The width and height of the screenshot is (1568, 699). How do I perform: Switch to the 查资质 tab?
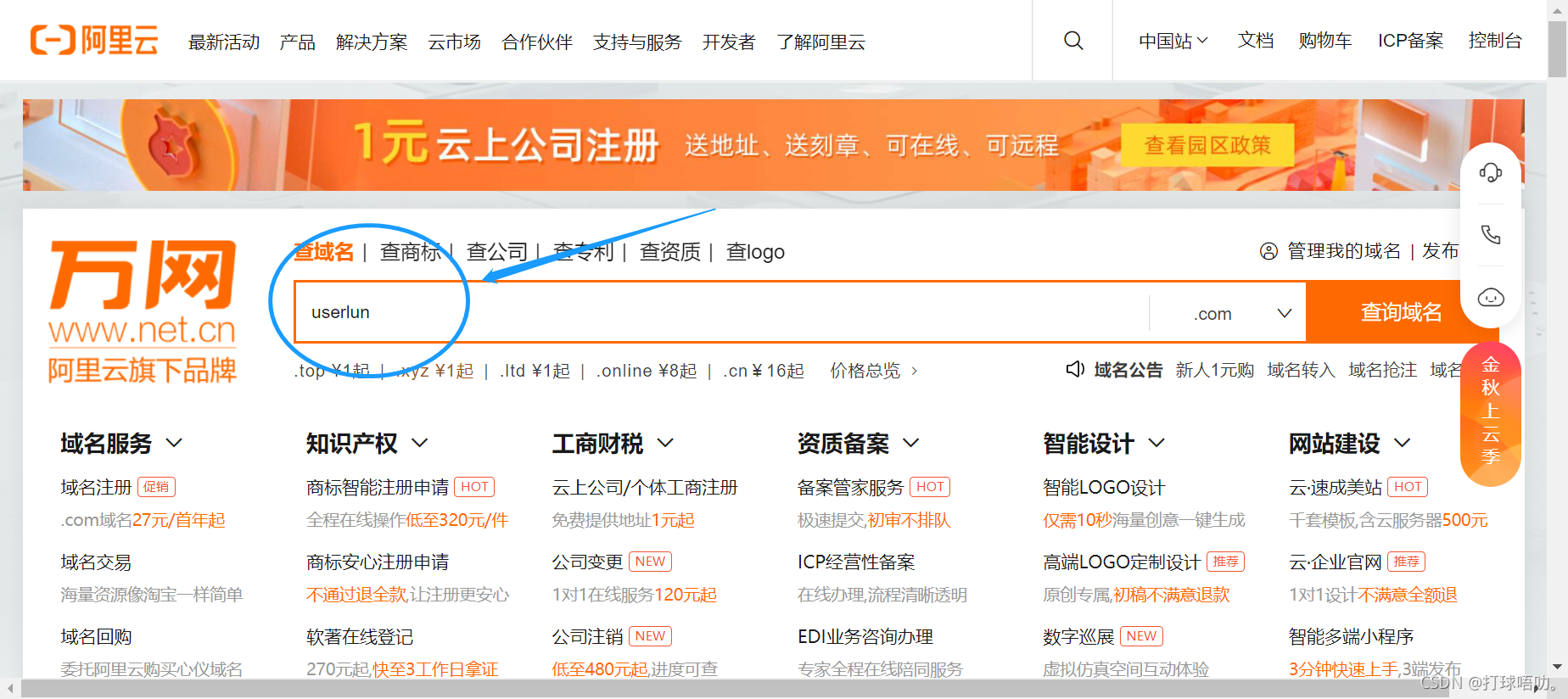pyautogui.click(x=670, y=252)
